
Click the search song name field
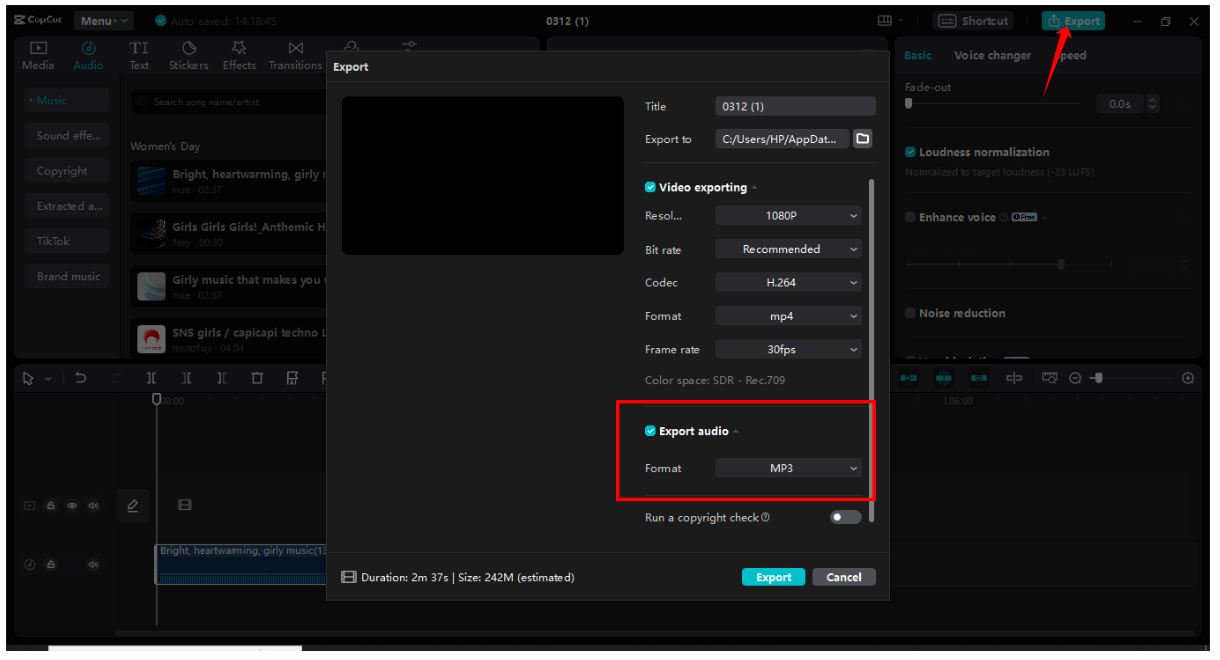pyautogui.click(x=228, y=101)
